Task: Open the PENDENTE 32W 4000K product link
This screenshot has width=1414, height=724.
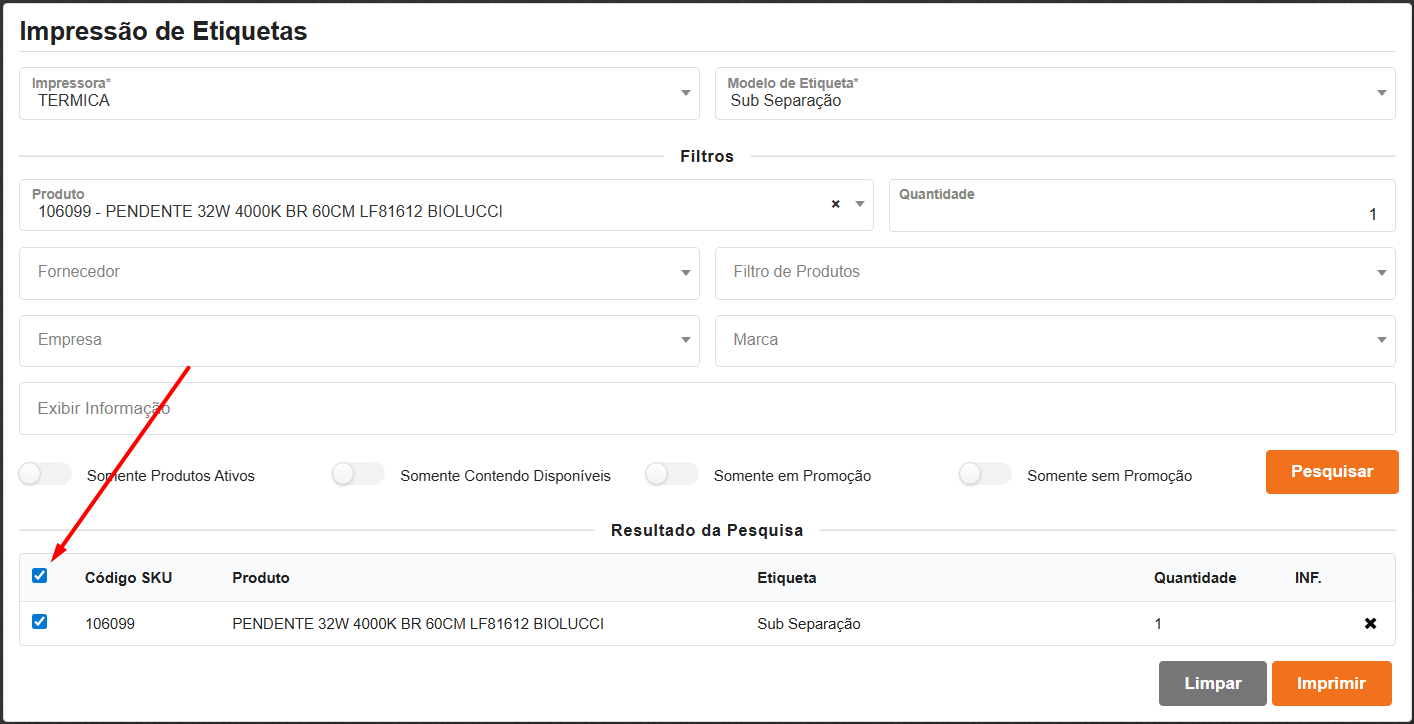Action: [x=416, y=623]
